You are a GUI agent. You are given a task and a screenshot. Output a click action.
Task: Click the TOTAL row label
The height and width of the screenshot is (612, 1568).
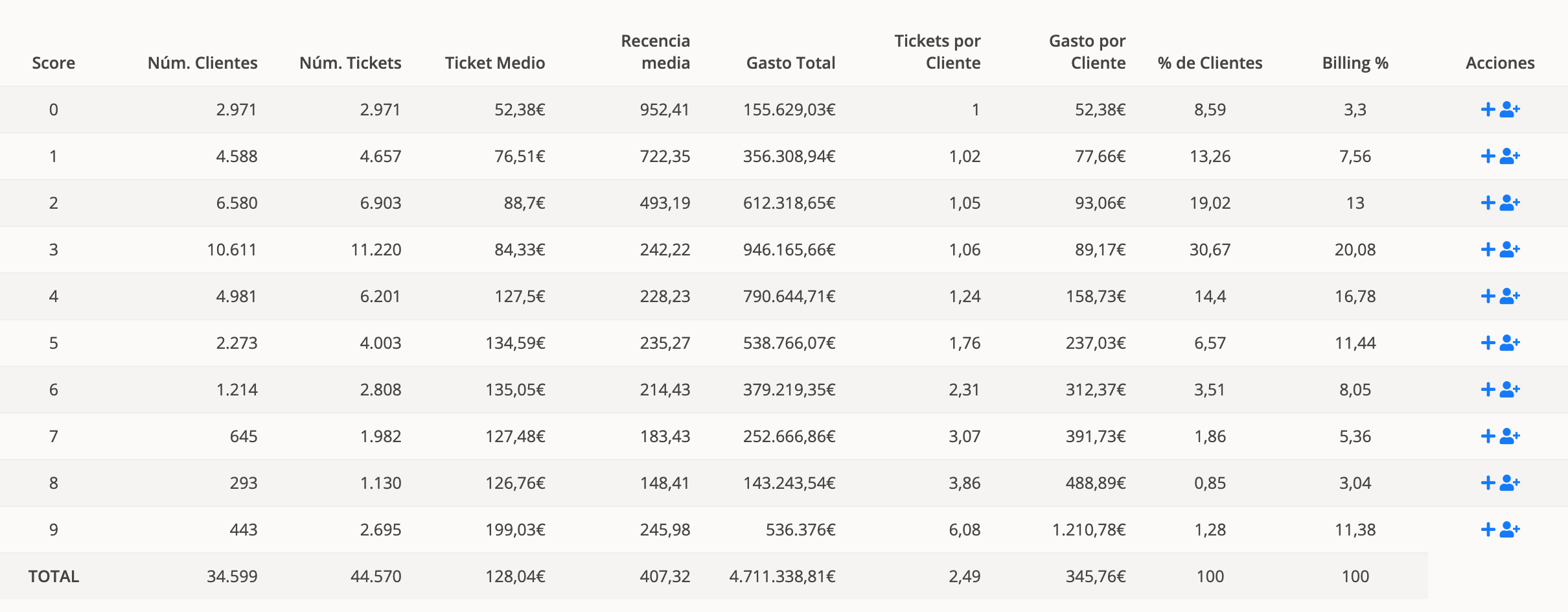[53, 576]
